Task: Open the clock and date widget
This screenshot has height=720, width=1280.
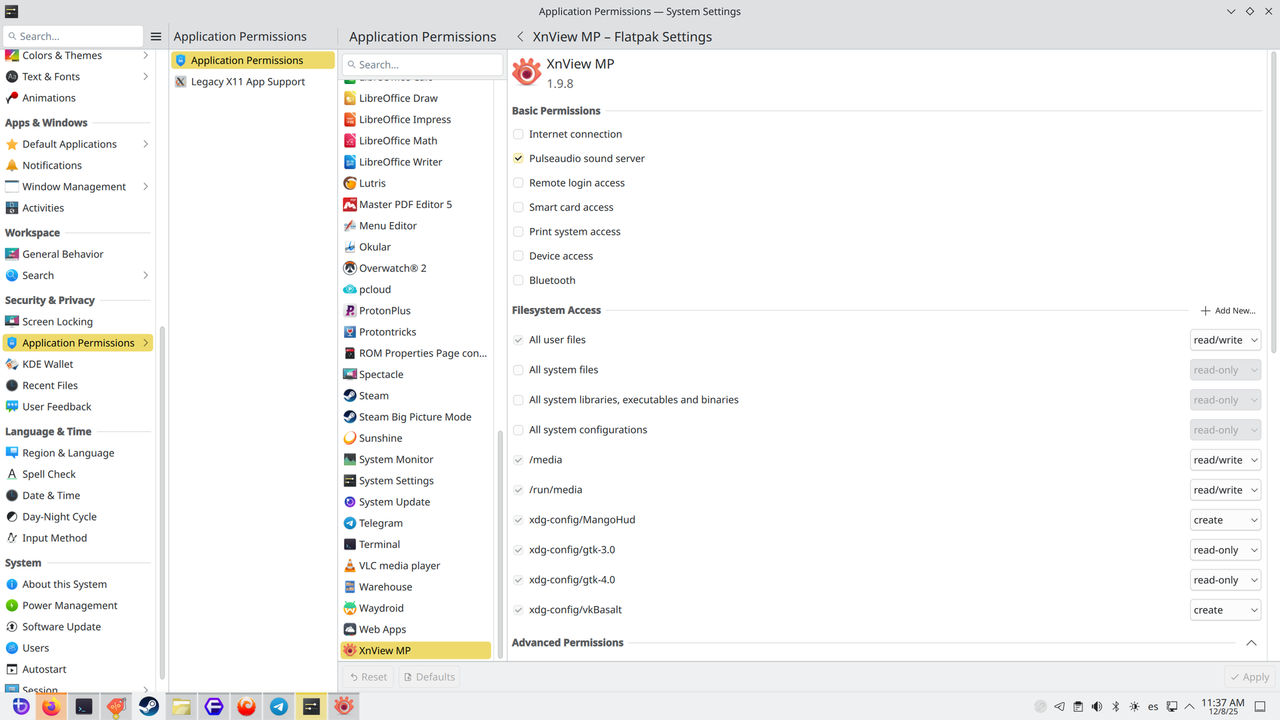Action: (1223, 707)
